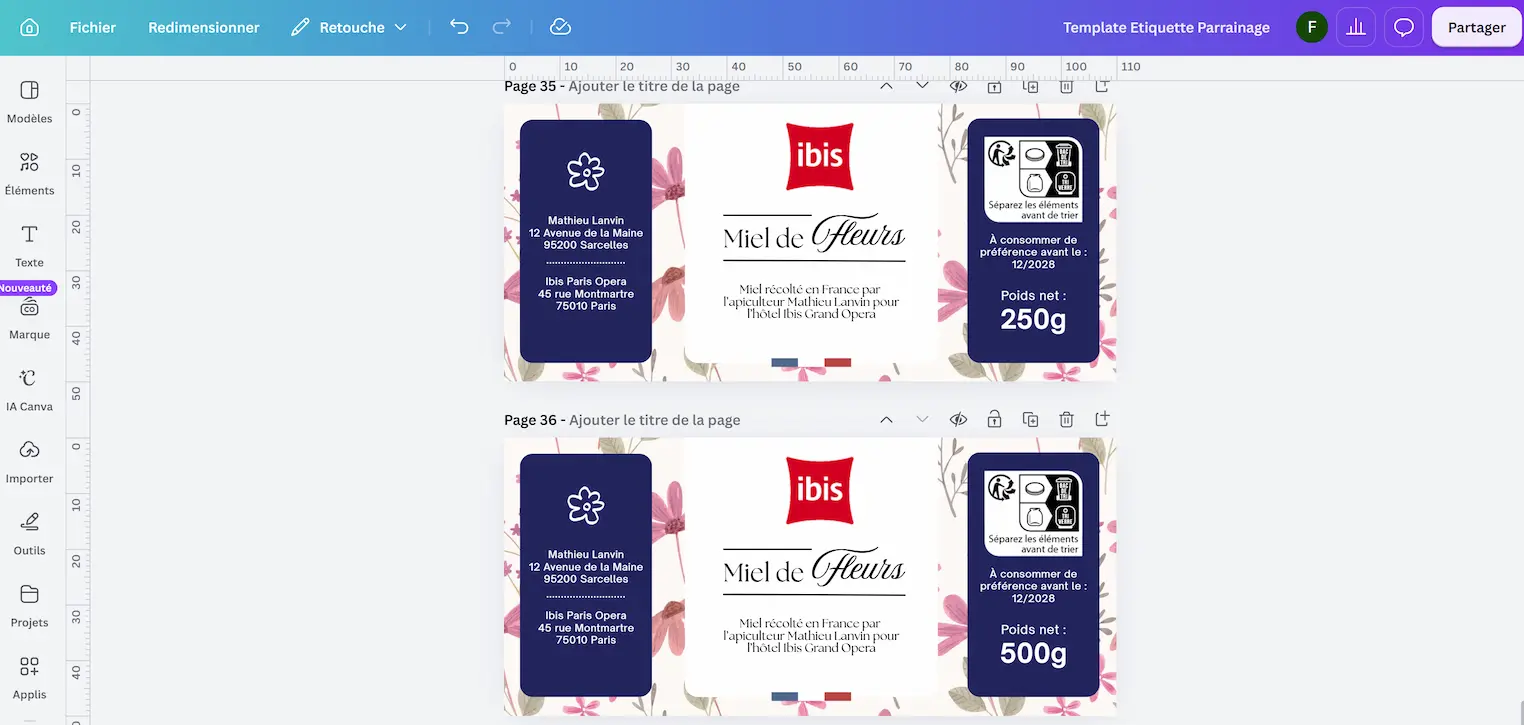Check the cloud save status icon
The width and height of the screenshot is (1524, 725).
click(x=561, y=27)
